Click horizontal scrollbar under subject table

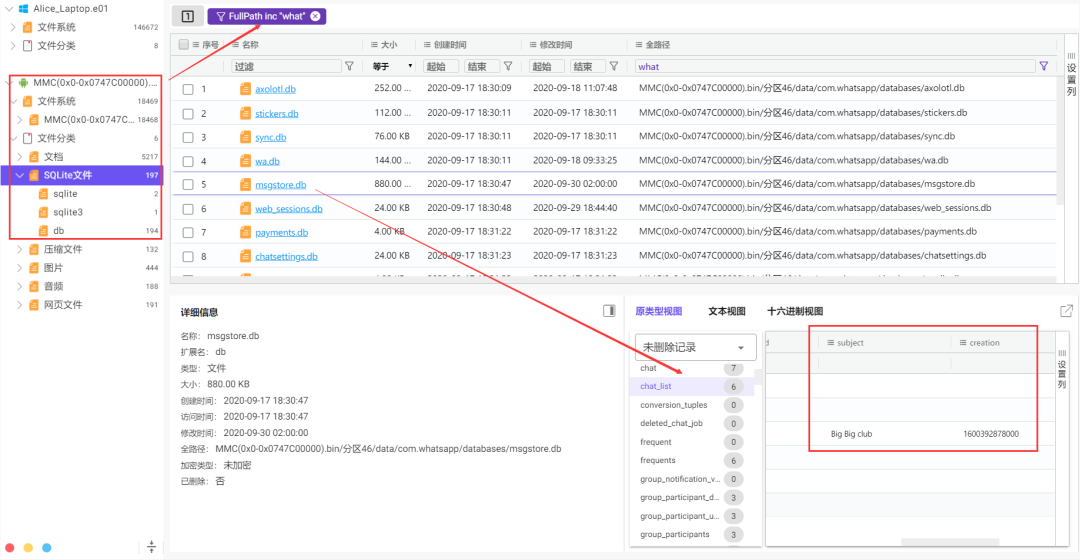click(950, 542)
